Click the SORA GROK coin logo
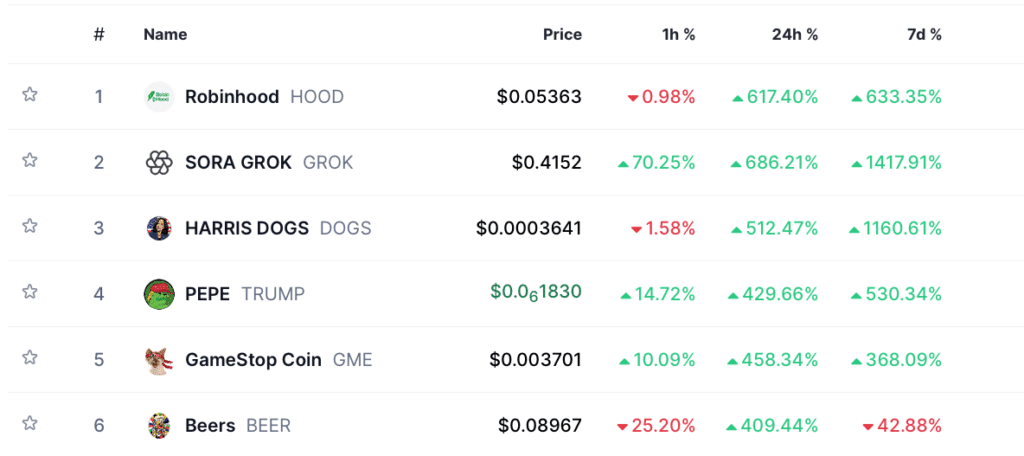The height and width of the screenshot is (456, 1024). click(x=159, y=163)
